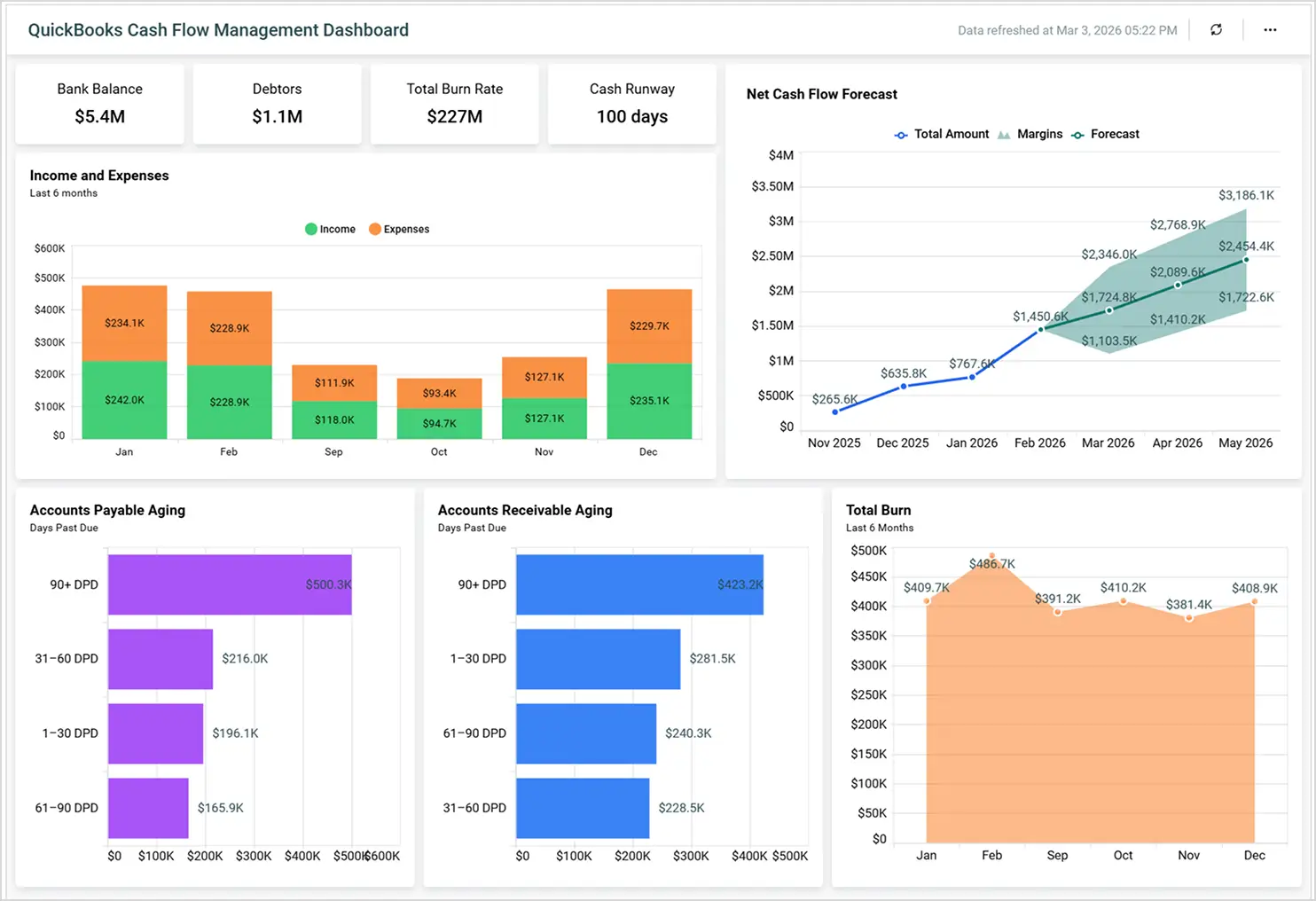The height and width of the screenshot is (901, 1316).
Task: Click the refresh data icon
Action: (1216, 29)
